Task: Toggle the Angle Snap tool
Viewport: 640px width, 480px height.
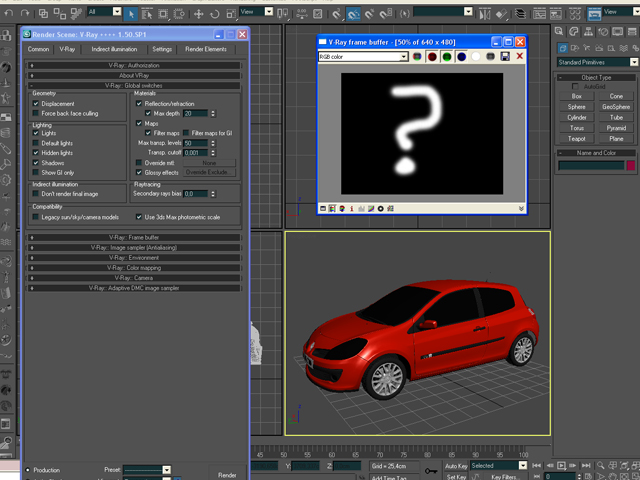Action: (x=353, y=14)
